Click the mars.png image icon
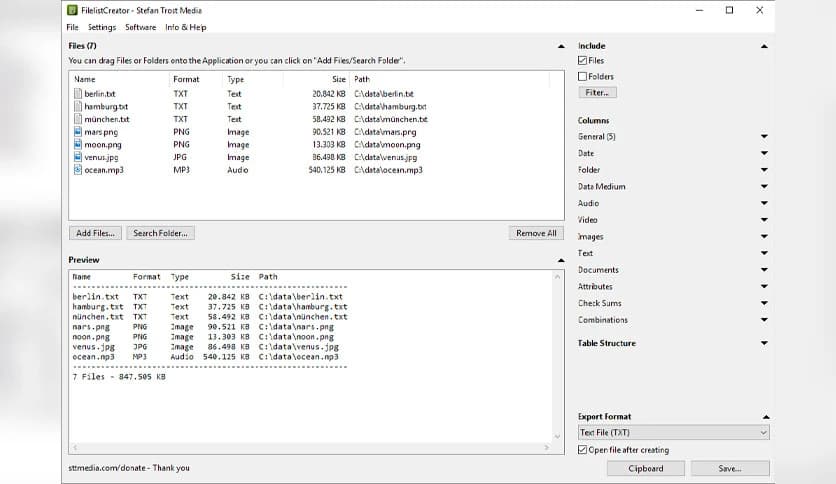 click(x=78, y=132)
